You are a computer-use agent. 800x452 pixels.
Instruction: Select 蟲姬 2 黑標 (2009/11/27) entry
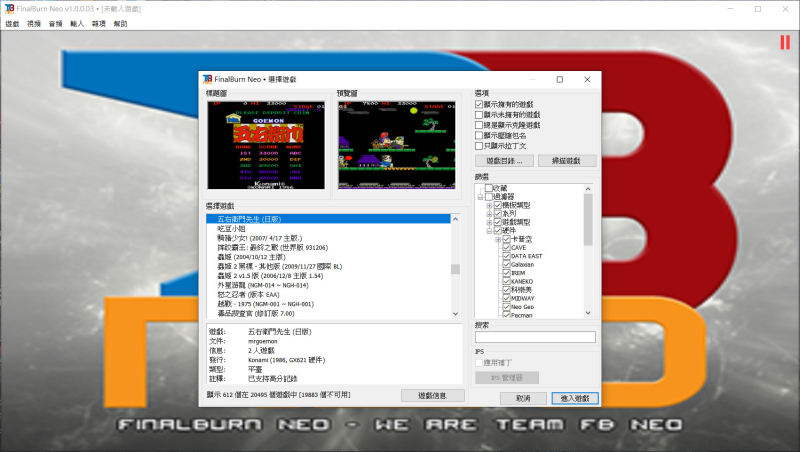(329, 266)
